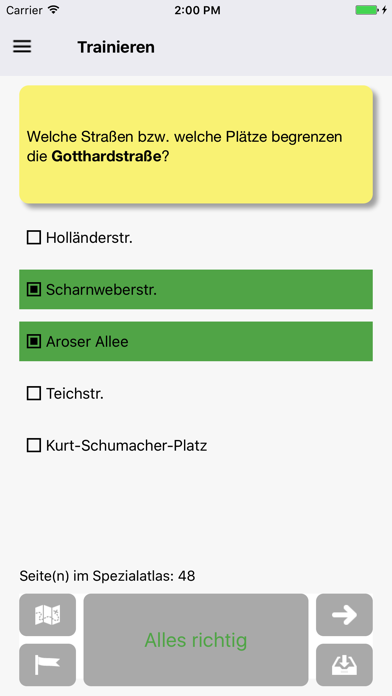Tap the 2:00 PM clock in status bar
Viewport: 392px width, 696px height.
point(197,10)
